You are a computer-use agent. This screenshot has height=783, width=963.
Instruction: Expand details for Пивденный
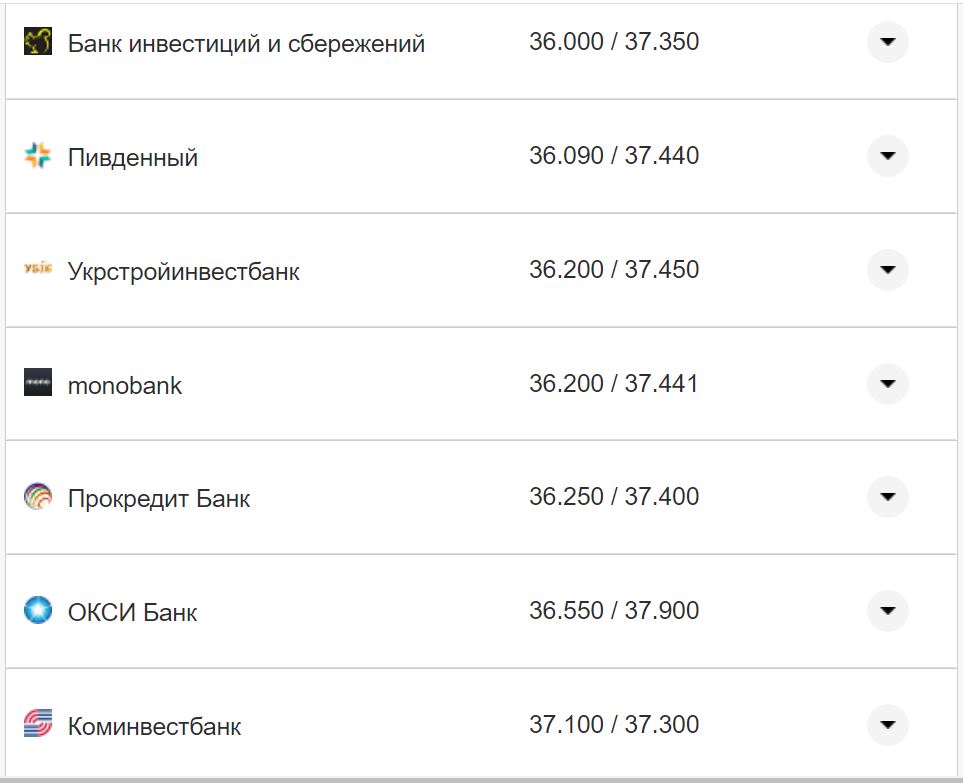[x=887, y=156]
